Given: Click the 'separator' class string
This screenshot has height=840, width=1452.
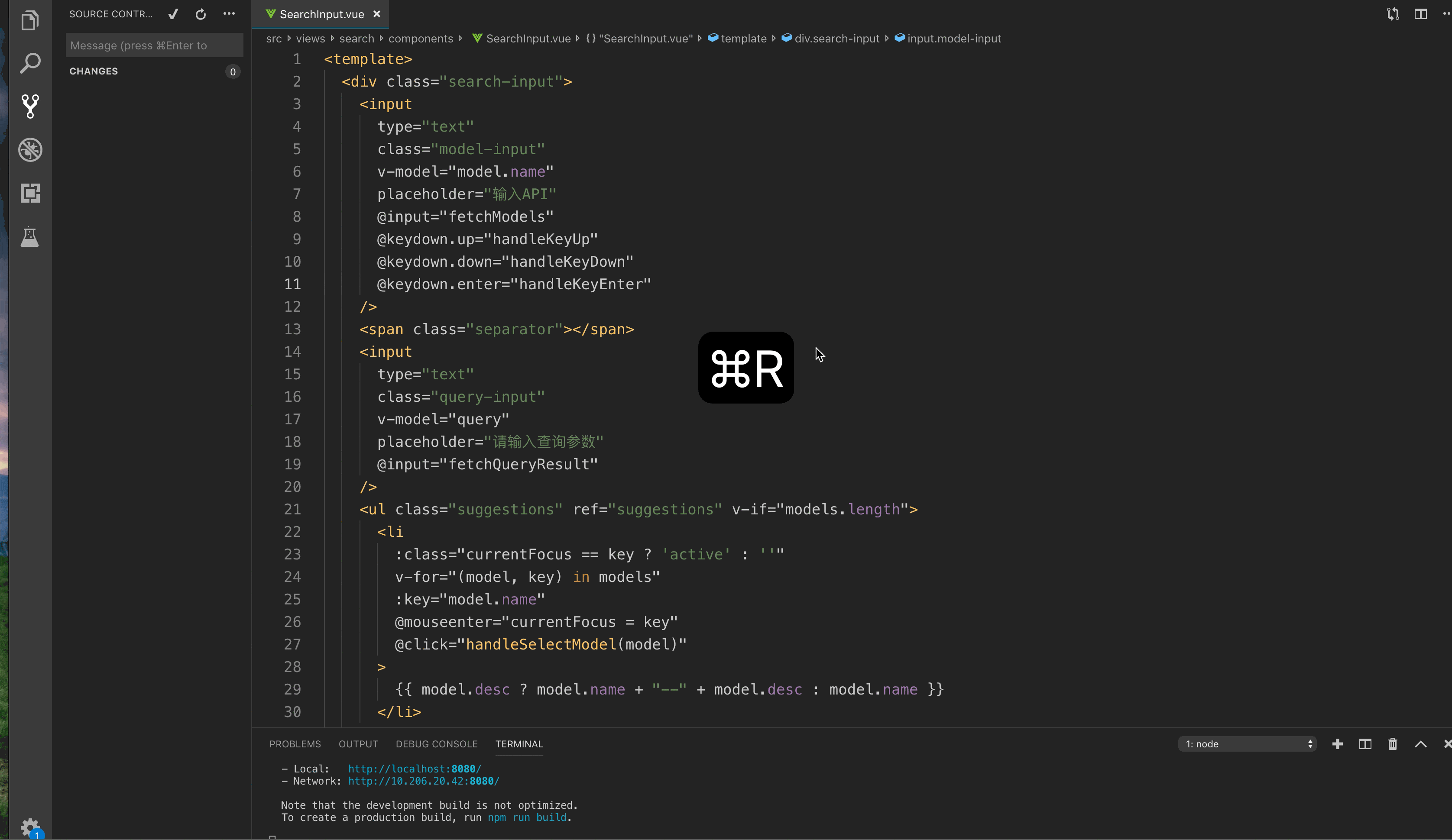Looking at the screenshot, I should tap(514, 329).
